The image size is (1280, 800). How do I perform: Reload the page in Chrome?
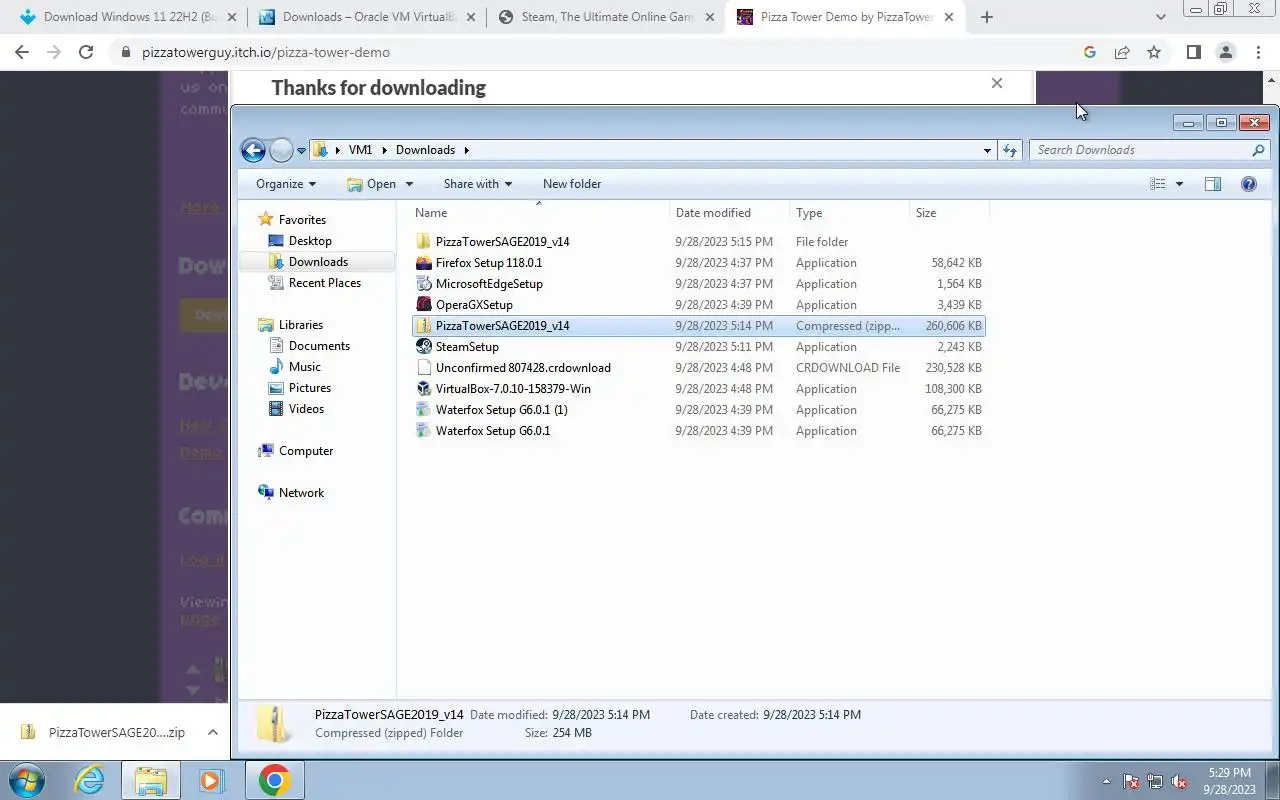tap(86, 52)
